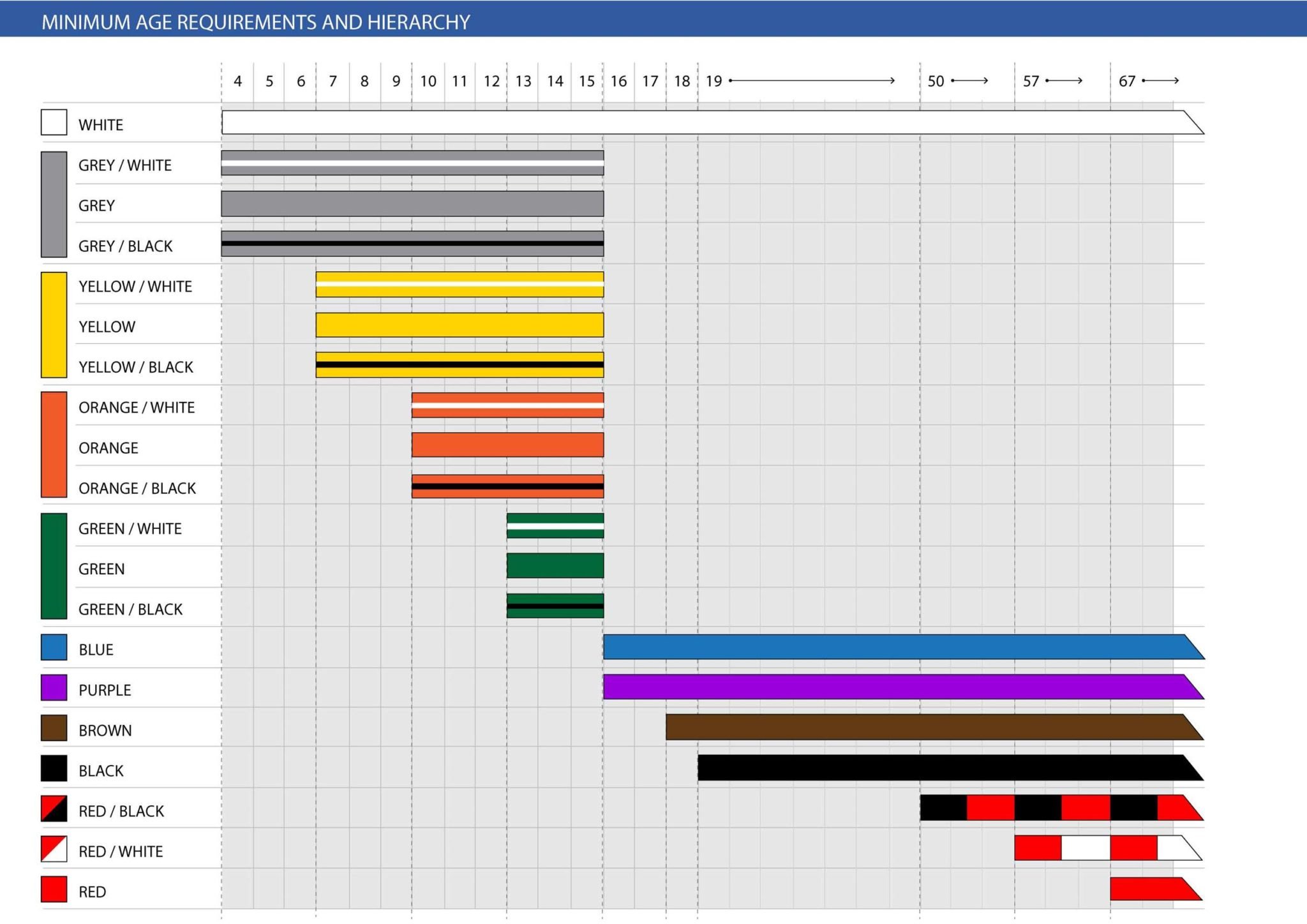Click the white belt color swatch
Screen dimensions: 1307x924
click(54, 123)
